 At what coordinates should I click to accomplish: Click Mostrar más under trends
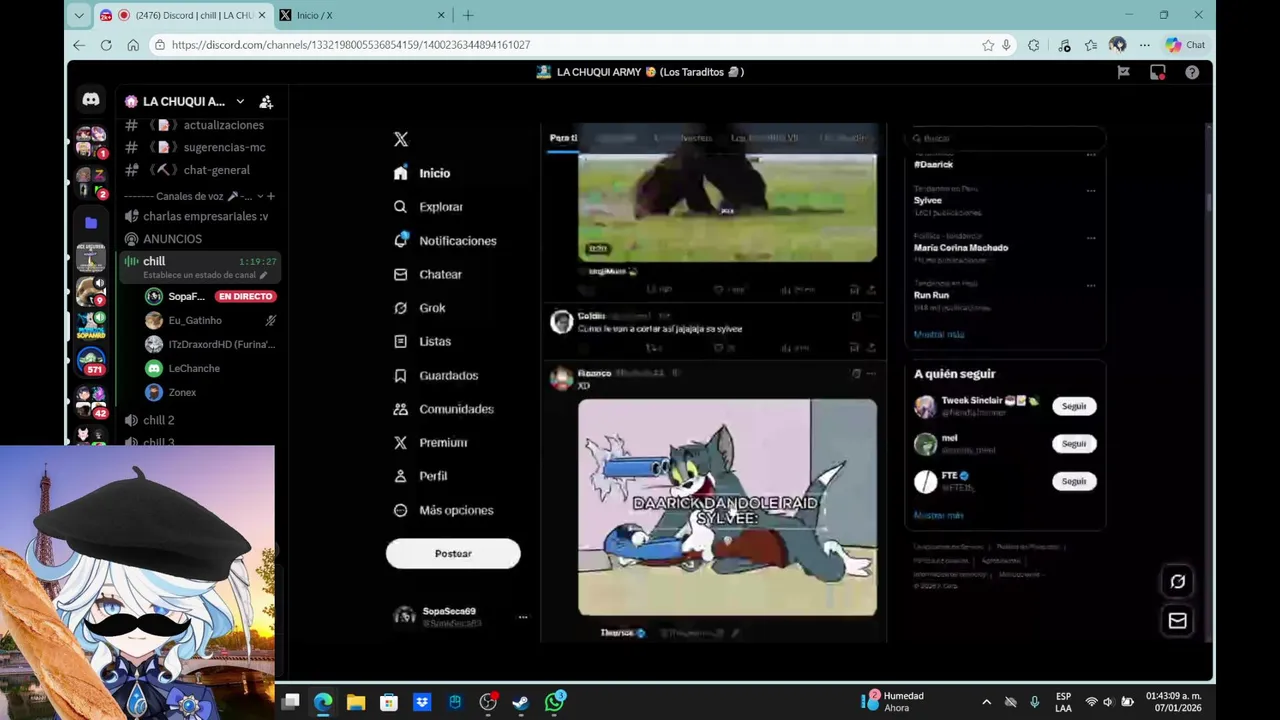pos(939,334)
